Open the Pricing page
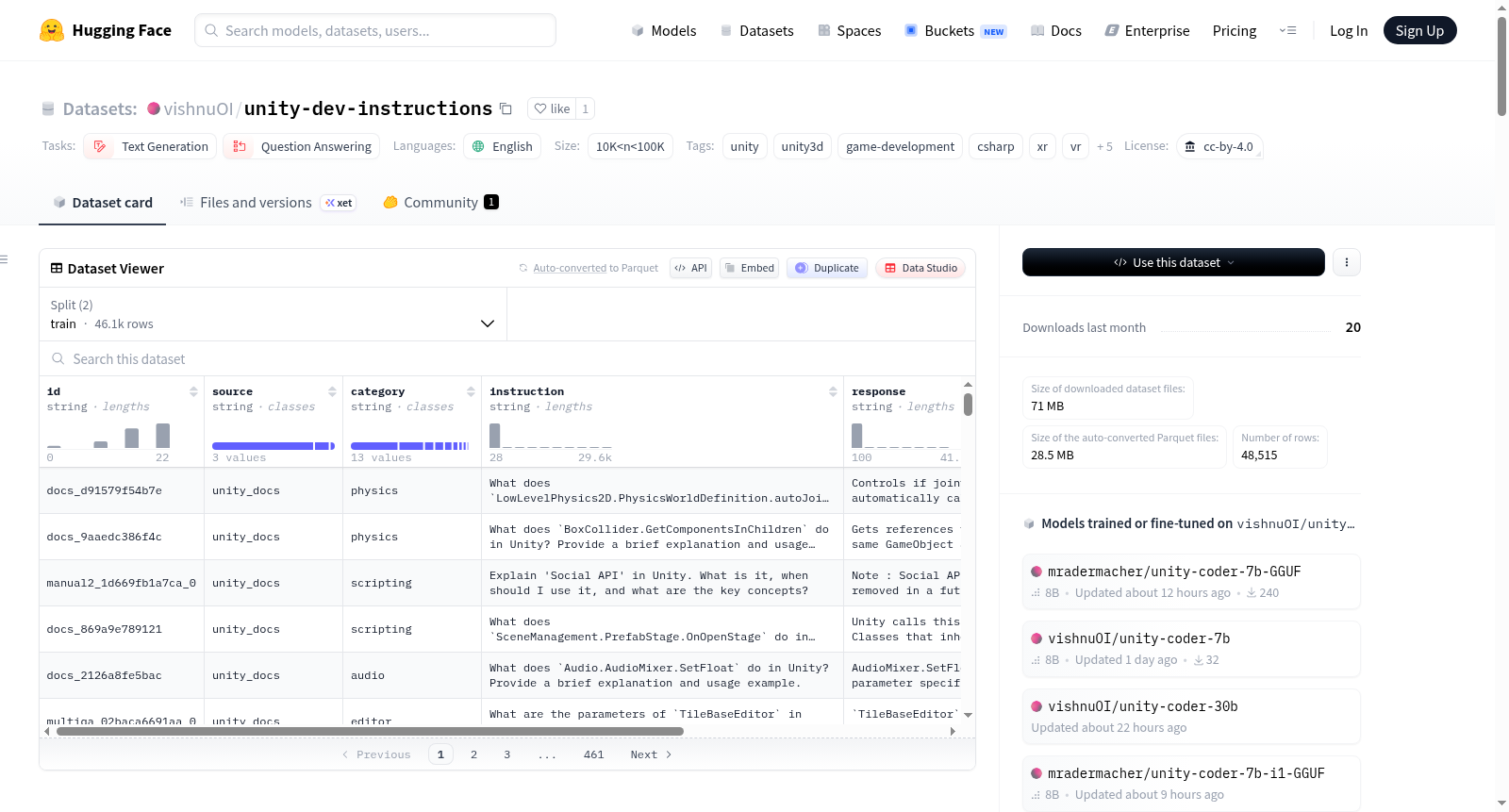Viewport: 1509px width, 812px height. [x=1235, y=30]
